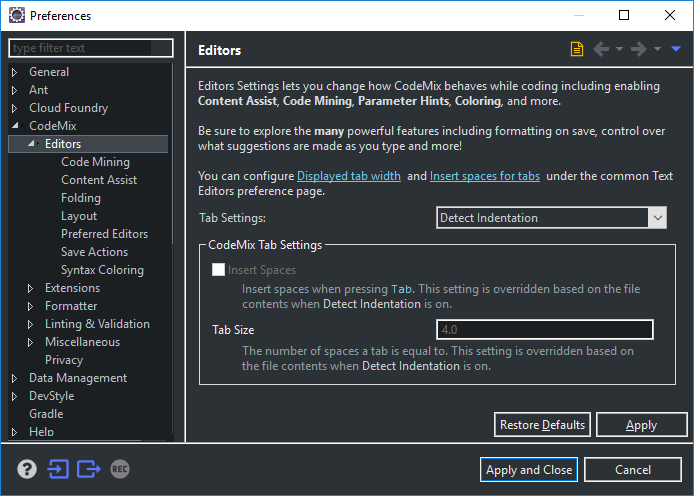Image resolution: width=694 pixels, height=496 pixels.
Task: Click the Restore Defaults button
Action: coord(542,425)
